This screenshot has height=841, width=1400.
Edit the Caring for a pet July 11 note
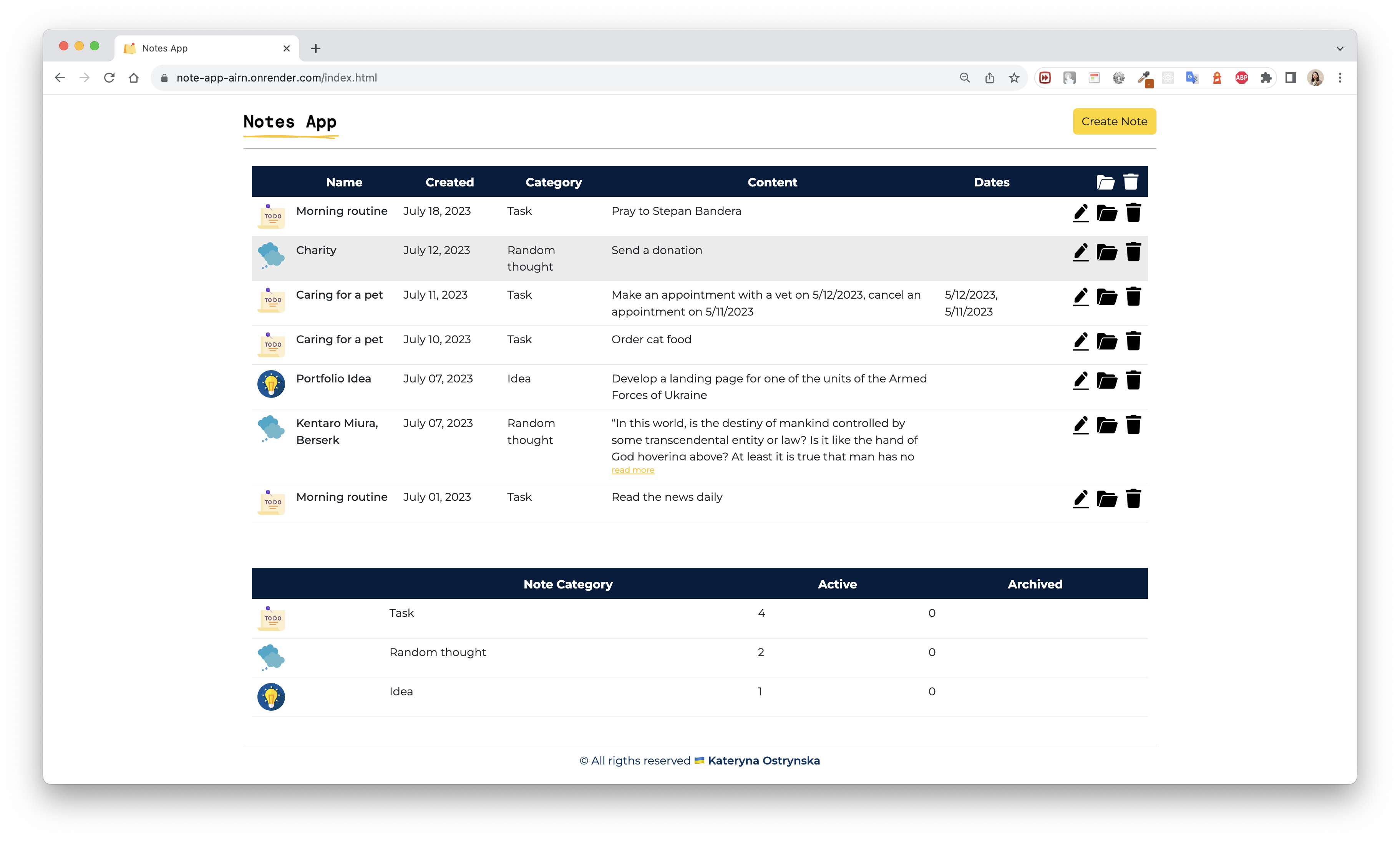coord(1081,297)
